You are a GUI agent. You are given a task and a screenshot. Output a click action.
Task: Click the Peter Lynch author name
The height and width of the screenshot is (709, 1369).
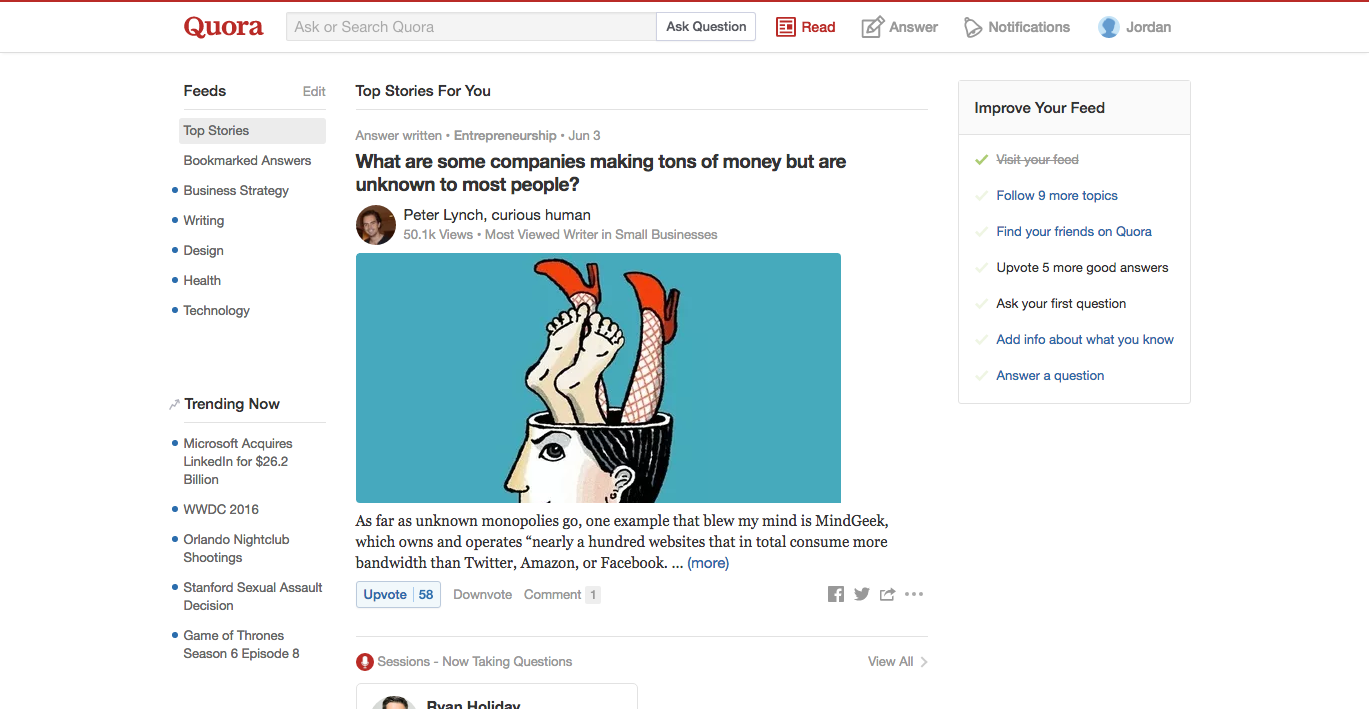[443, 215]
